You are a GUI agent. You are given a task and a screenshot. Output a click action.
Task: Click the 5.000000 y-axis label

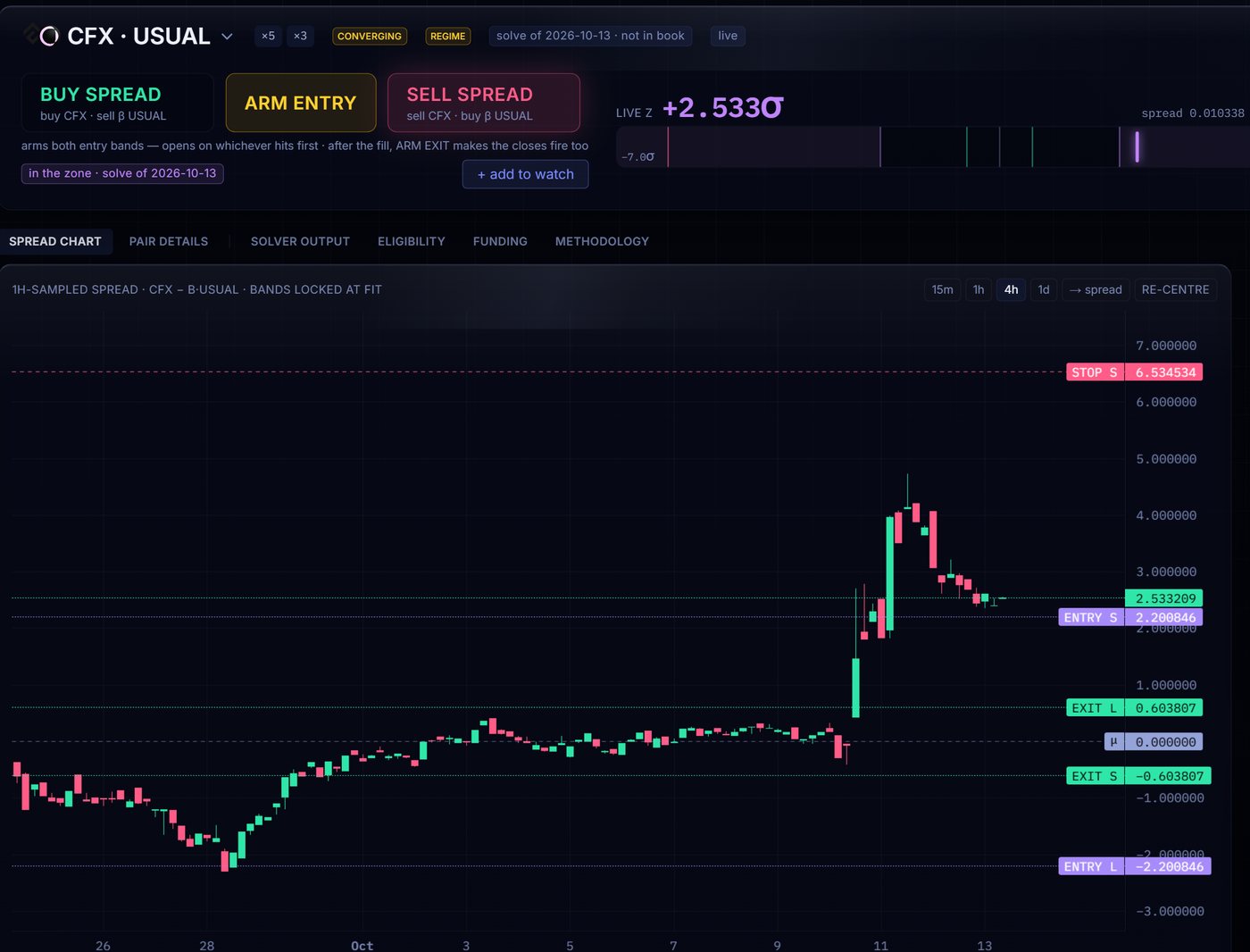1166,459
